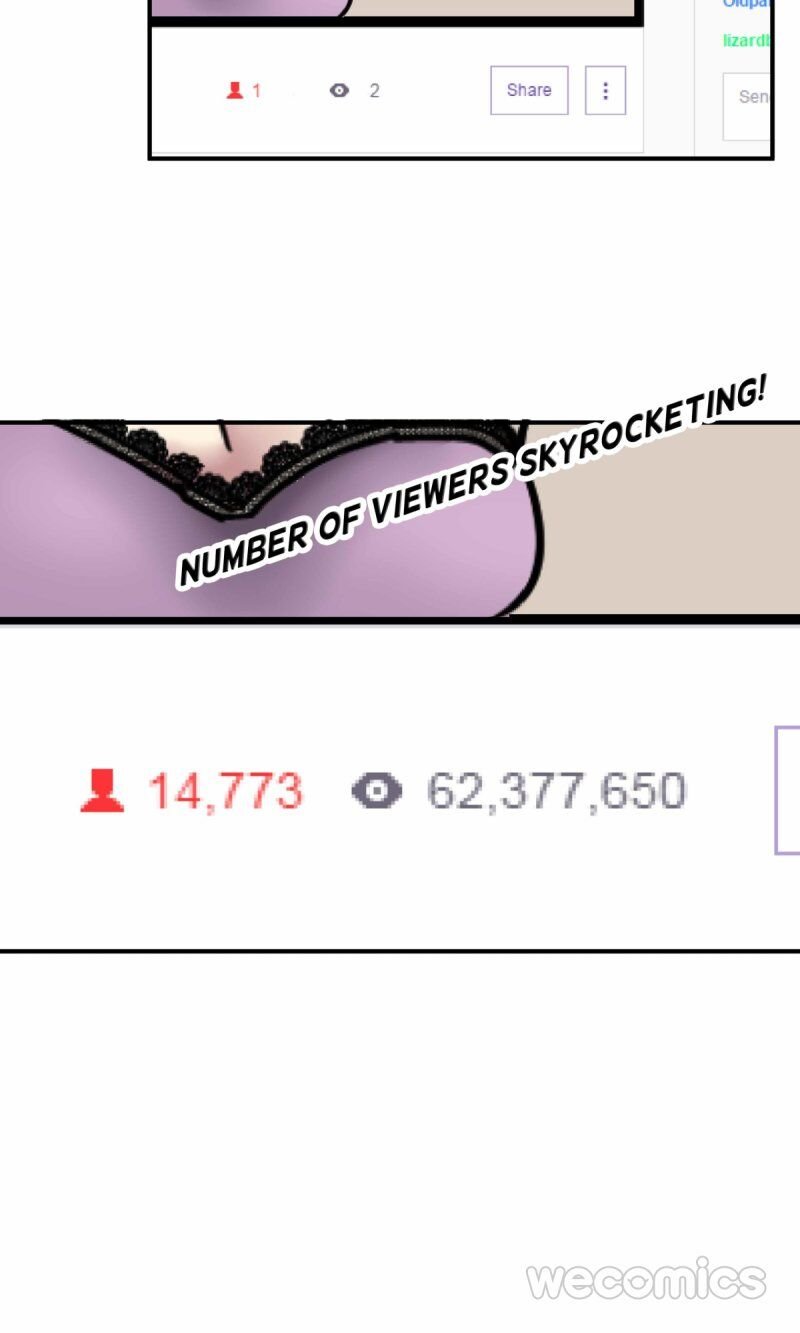Select the 14,773 live viewer count
This screenshot has height=1333, width=800.
(x=225, y=792)
